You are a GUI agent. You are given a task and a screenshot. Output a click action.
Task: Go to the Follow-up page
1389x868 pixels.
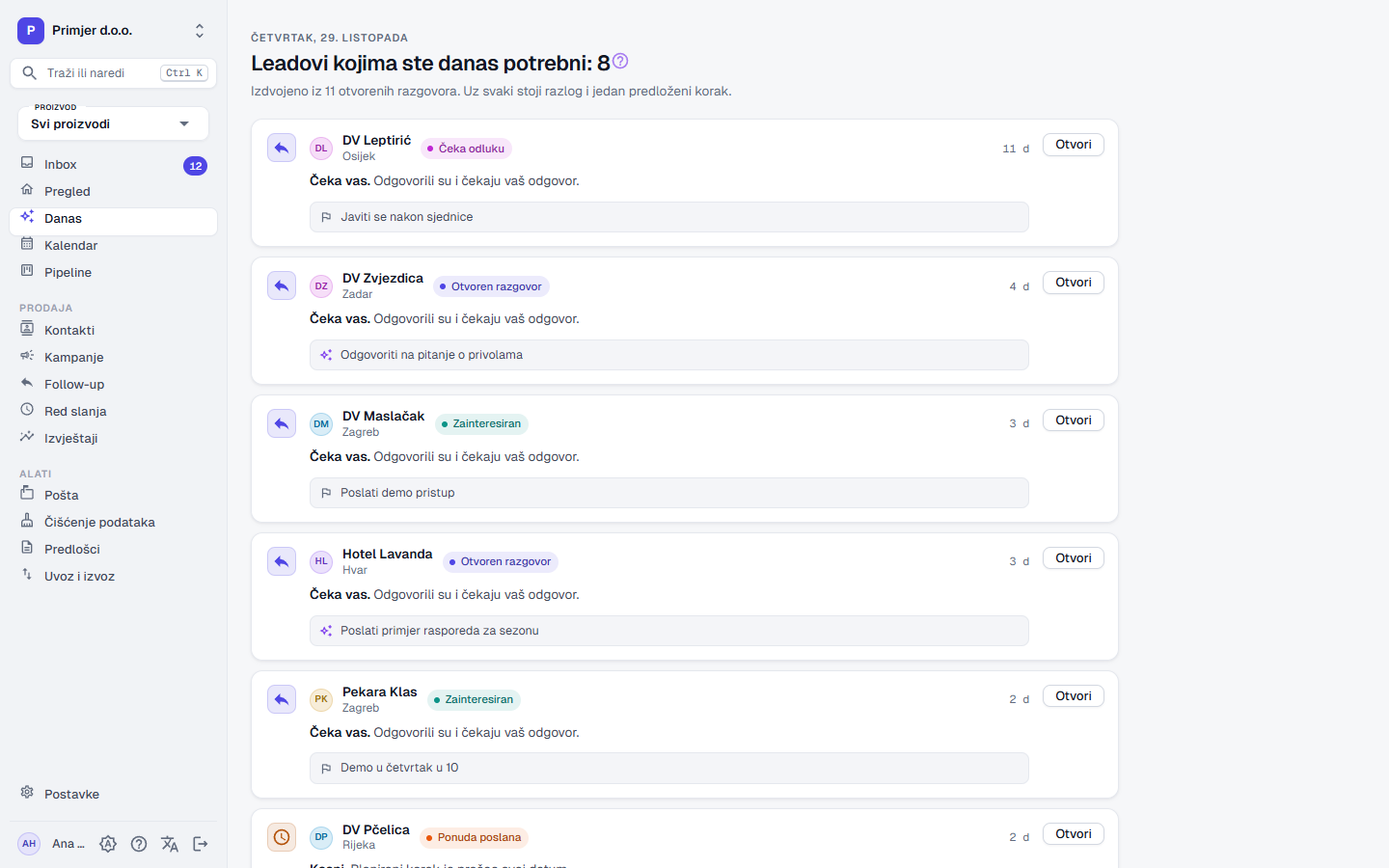point(114,385)
